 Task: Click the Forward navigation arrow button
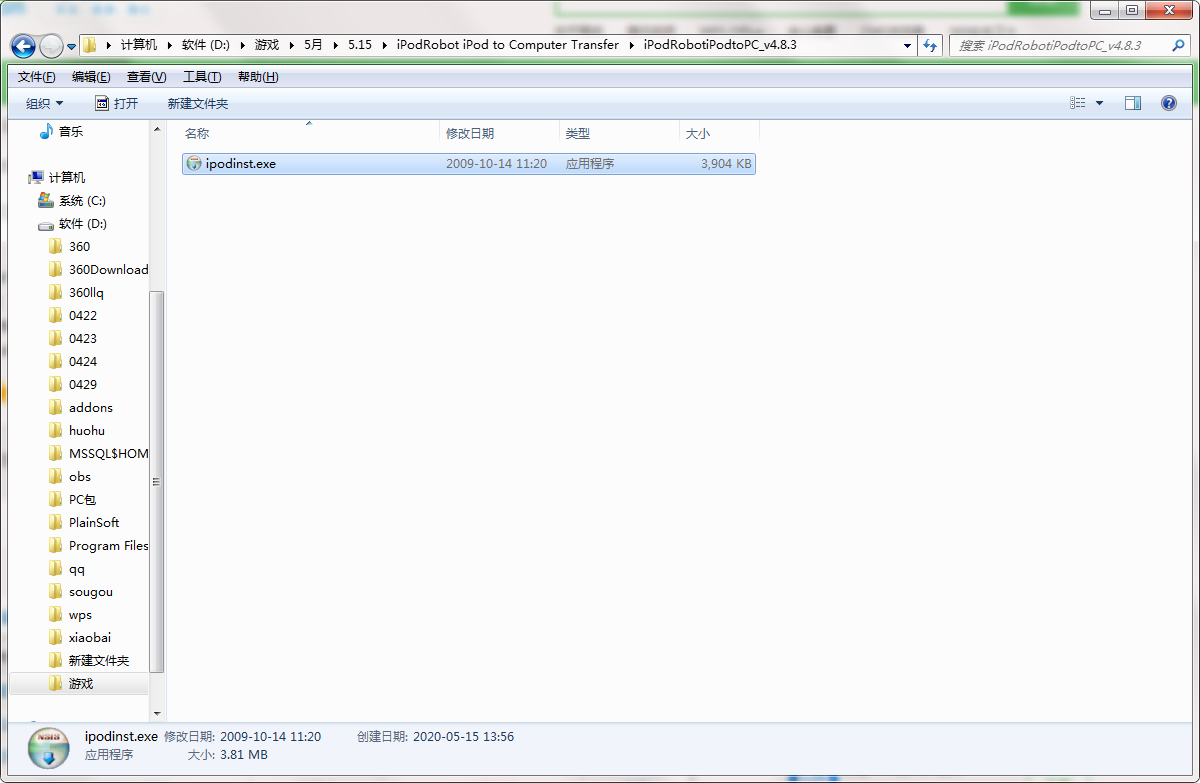[x=51, y=46]
